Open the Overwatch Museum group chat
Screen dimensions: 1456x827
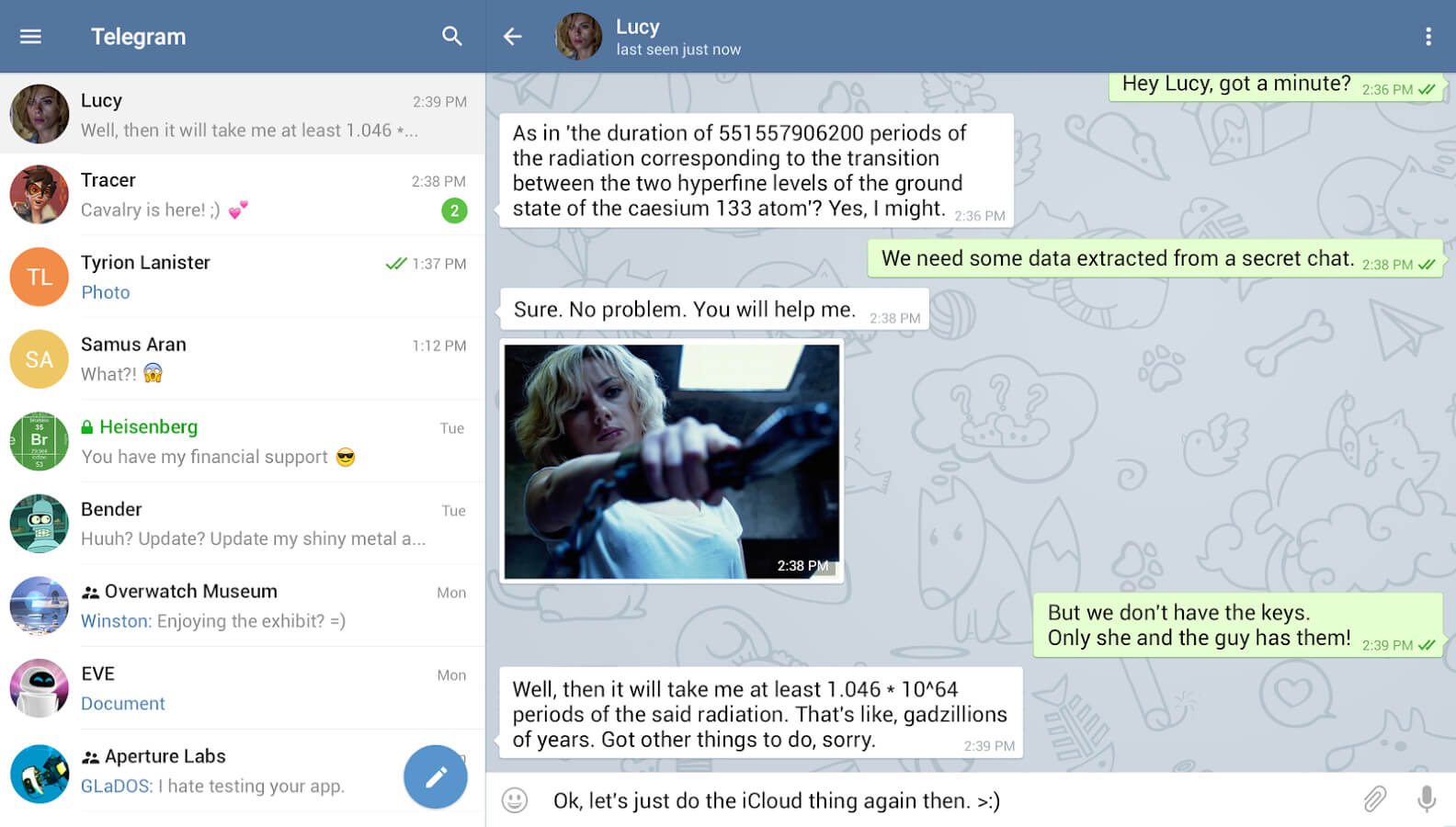click(243, 606)
